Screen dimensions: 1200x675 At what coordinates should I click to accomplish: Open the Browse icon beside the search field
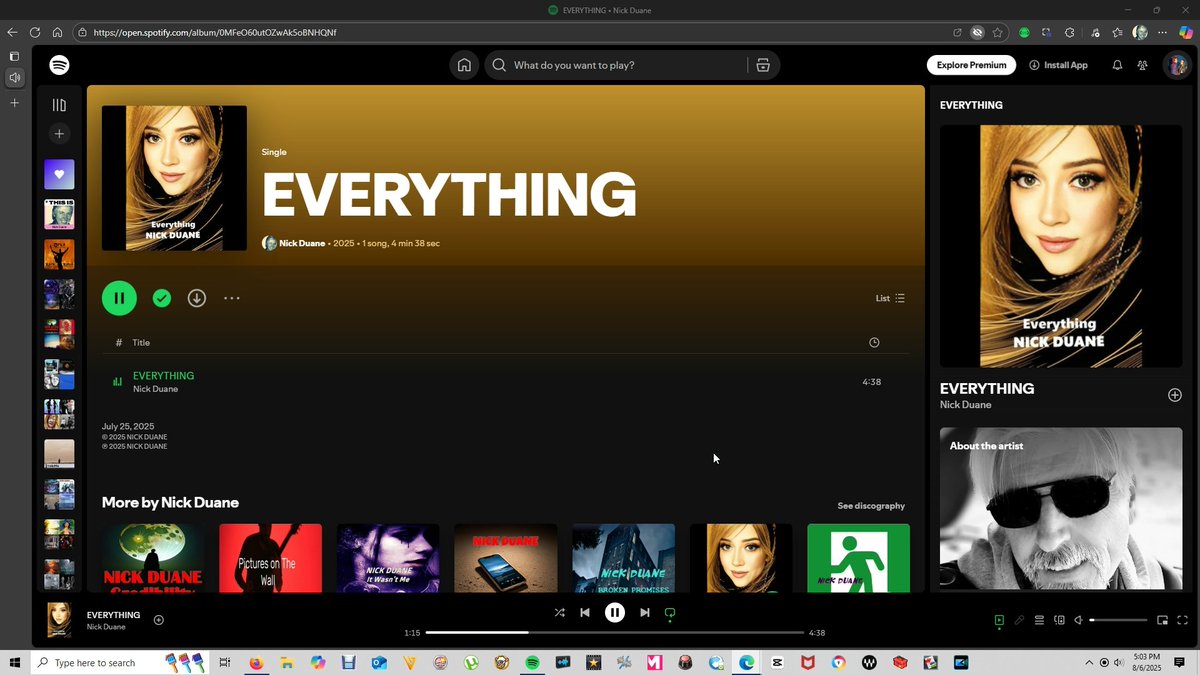tap(763, 65)
